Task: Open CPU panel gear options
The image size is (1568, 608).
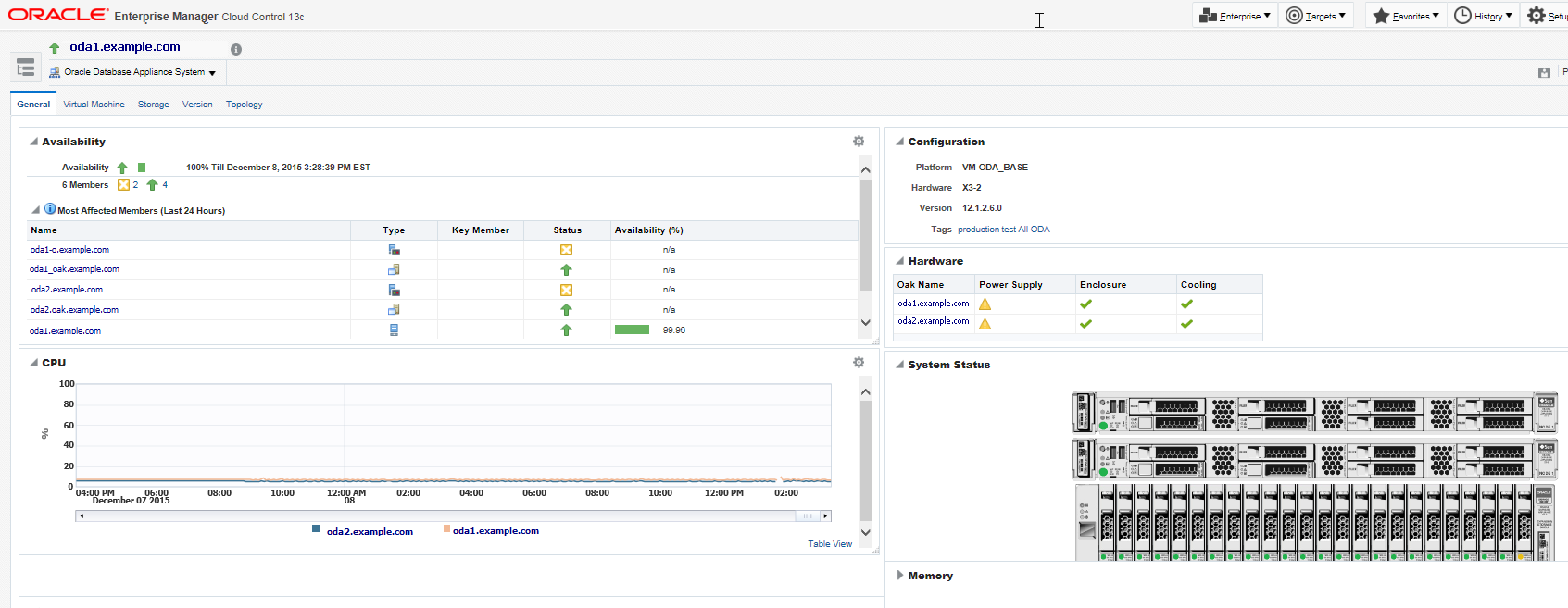Action: click(859, 363)
